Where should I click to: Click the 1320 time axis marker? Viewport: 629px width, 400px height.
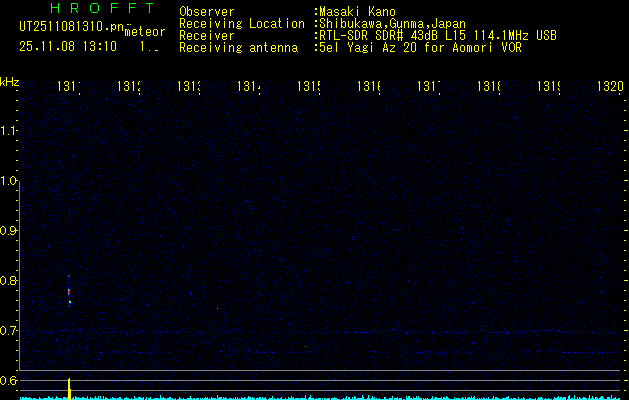[609, 87]
